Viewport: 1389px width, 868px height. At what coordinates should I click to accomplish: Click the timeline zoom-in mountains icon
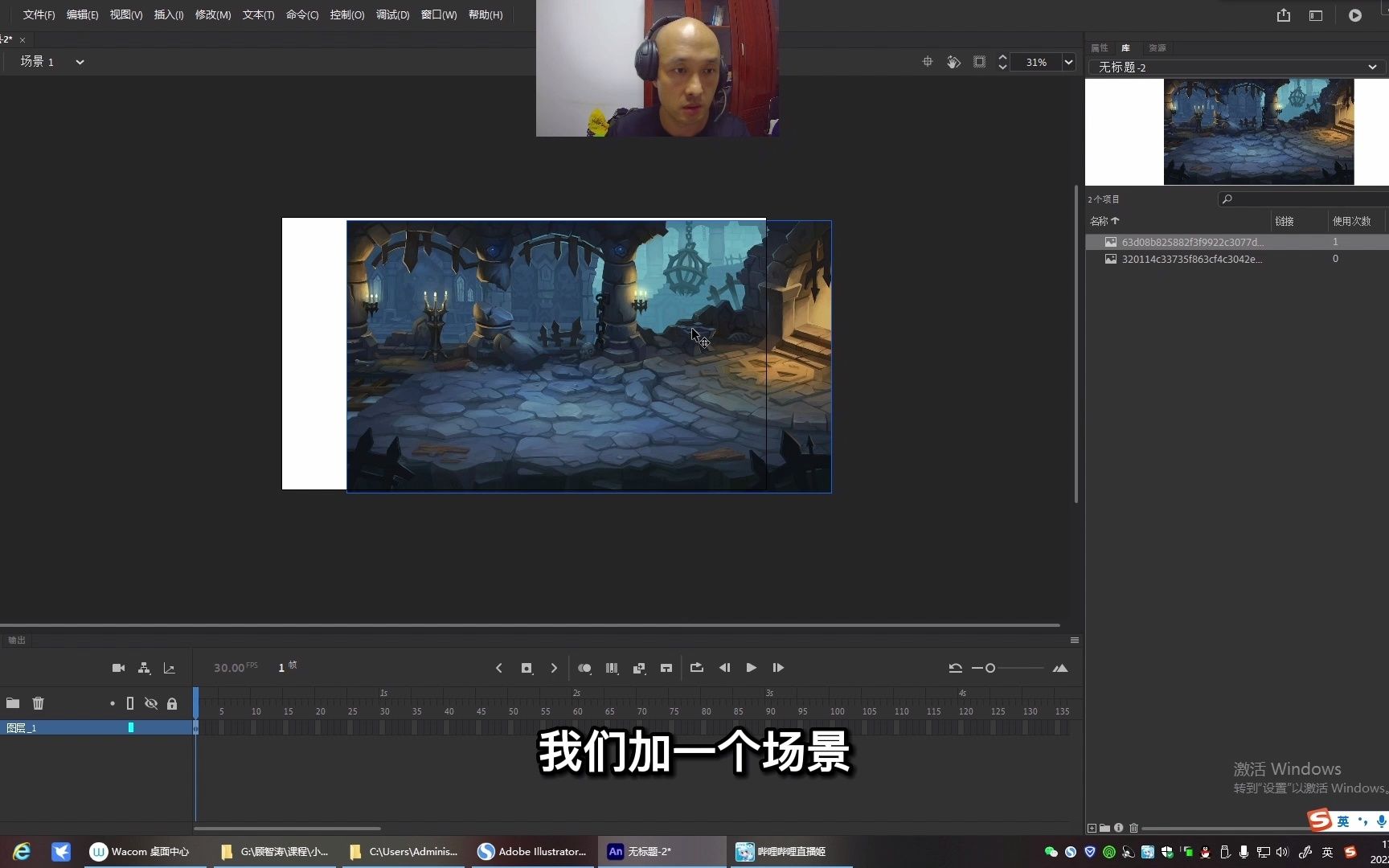[1060, 668]
